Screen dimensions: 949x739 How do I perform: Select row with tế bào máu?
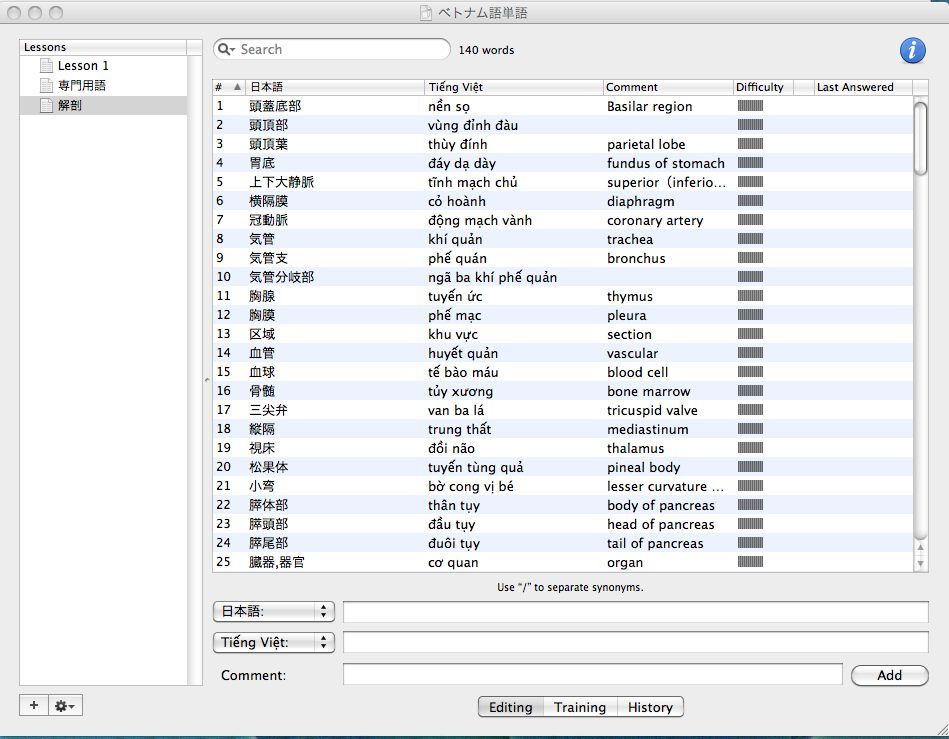(562, 372)
